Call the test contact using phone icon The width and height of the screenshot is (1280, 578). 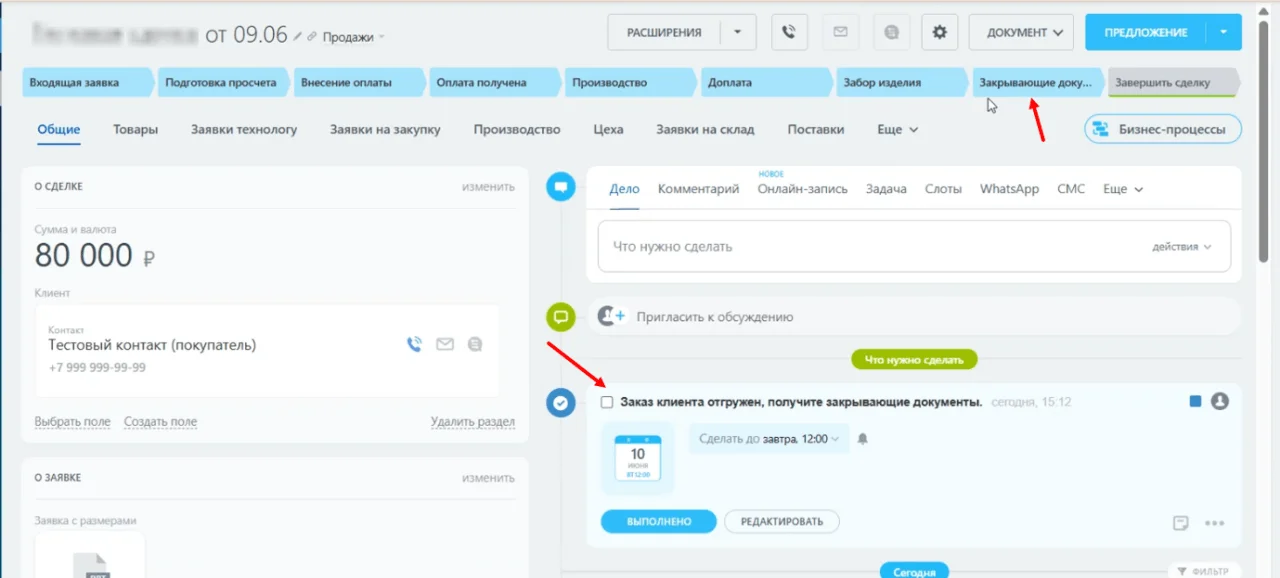click(x=414, y=344)
